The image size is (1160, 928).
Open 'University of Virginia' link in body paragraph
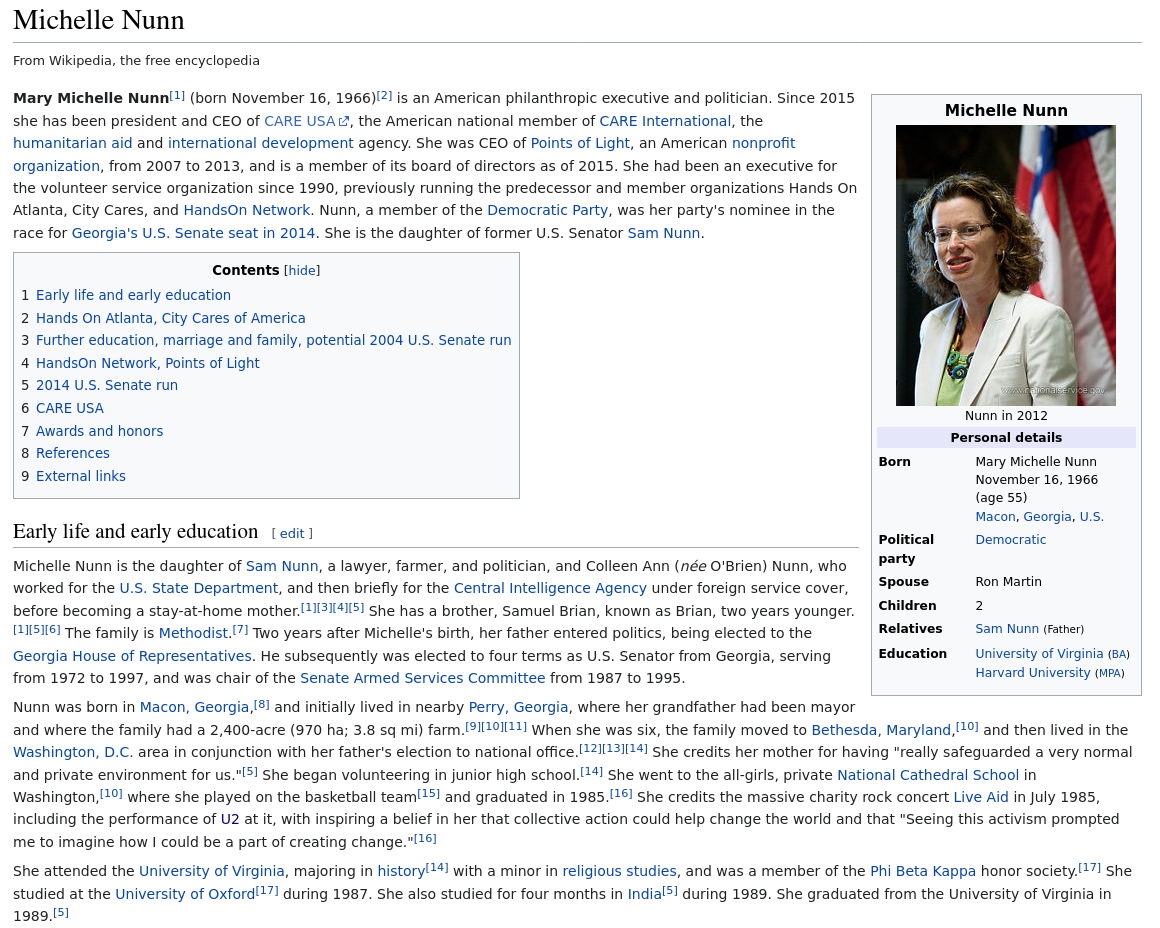click(x=212, y=872)
